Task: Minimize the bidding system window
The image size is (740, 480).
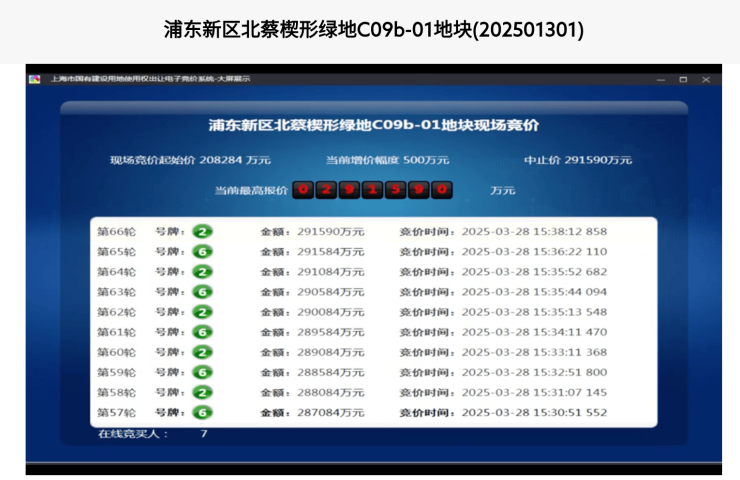Action: [661, 79]
